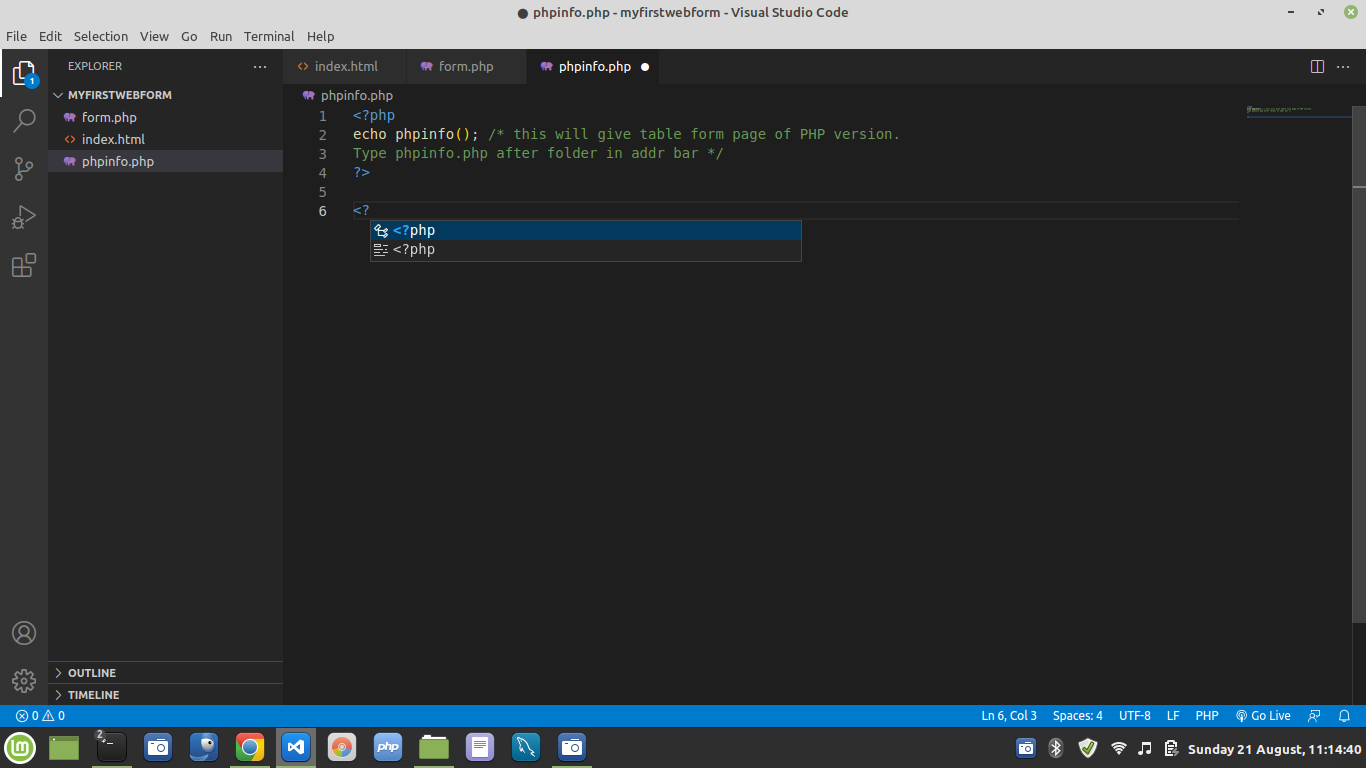Click the errors and warnings indicator
Screen dimensions: 1366x768
pyautogui.click(x=40, y=716)
